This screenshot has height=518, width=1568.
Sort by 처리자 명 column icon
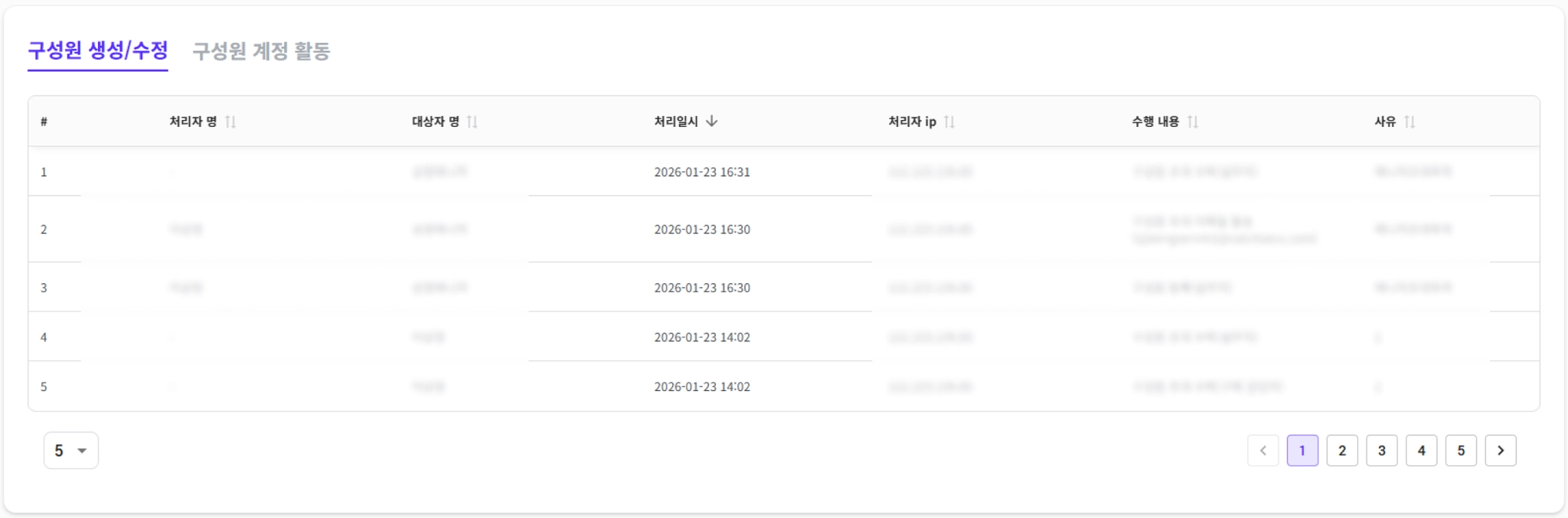(x=230, y=122)
